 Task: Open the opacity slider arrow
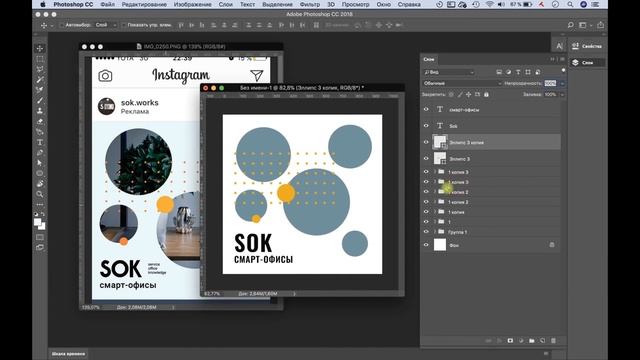562,83
